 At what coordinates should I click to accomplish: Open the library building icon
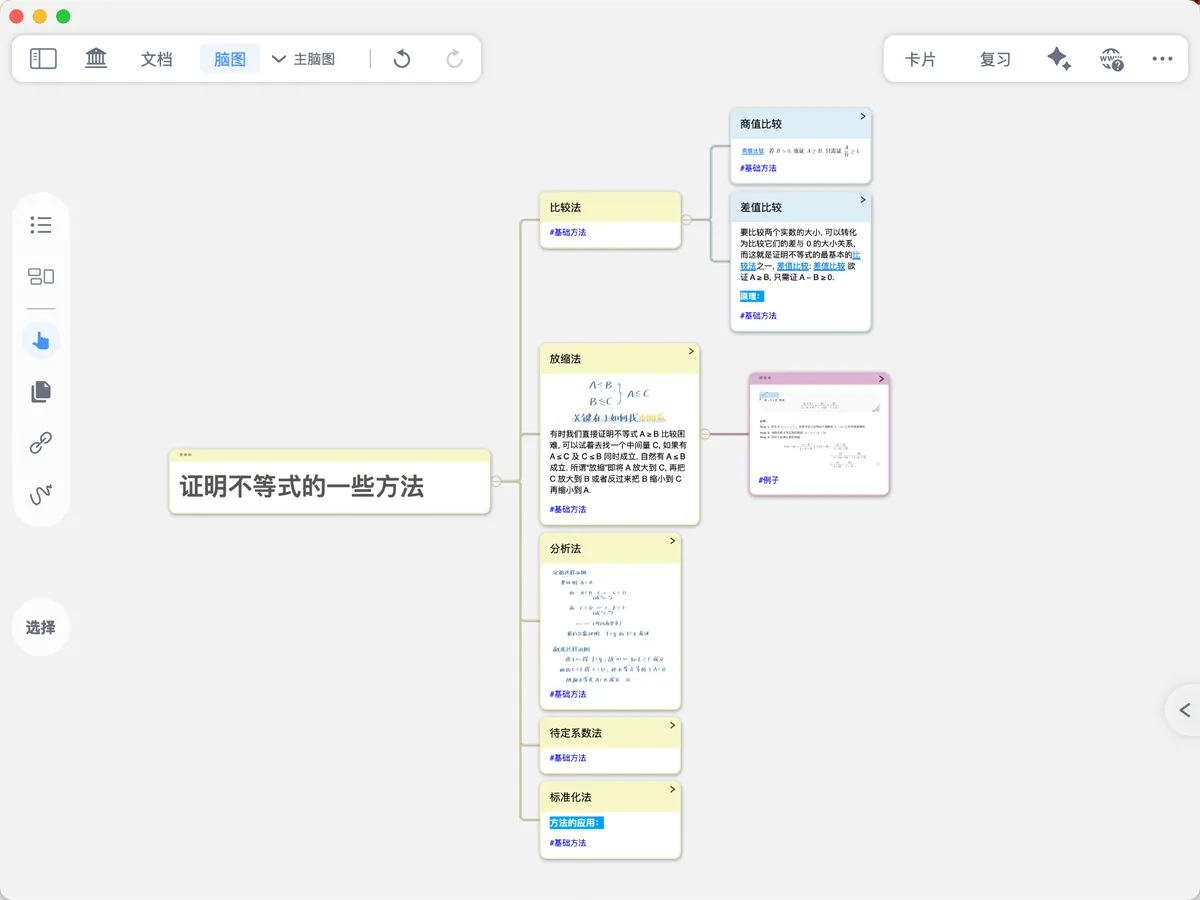[x=96, y=59]
